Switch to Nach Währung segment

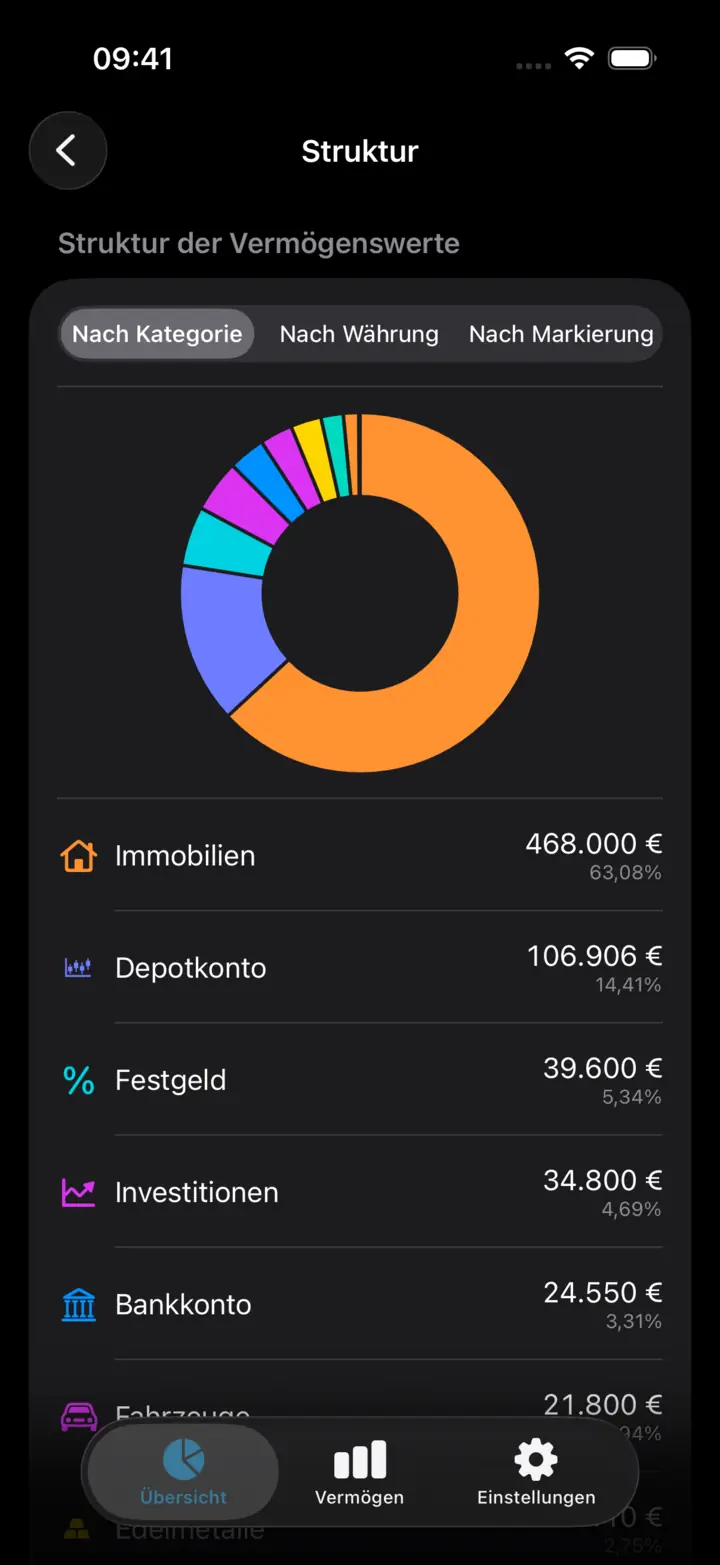[x=359, y=334]
